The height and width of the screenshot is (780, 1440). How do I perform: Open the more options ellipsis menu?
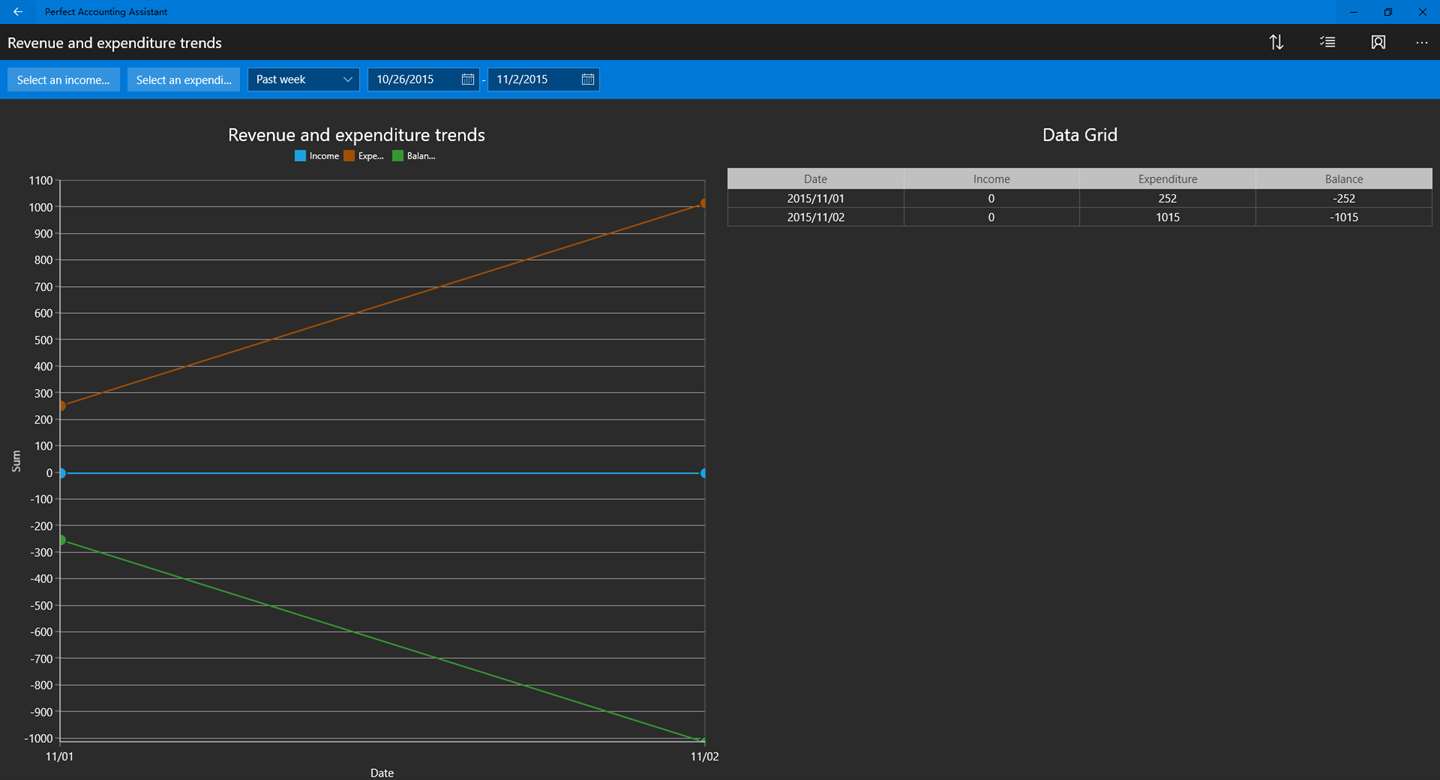click(x=1422, y=43)
